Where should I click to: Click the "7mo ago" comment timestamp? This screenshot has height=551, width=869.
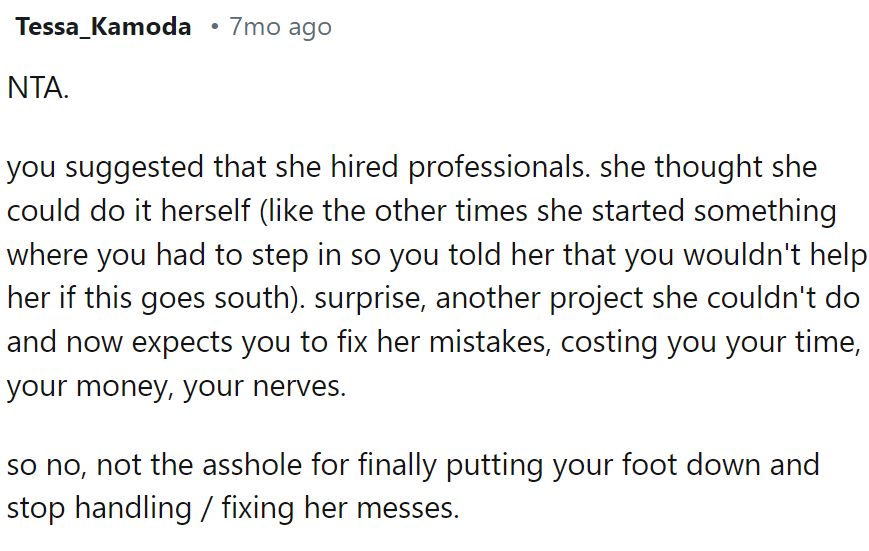pyautogui.click(x=280, y=28)
